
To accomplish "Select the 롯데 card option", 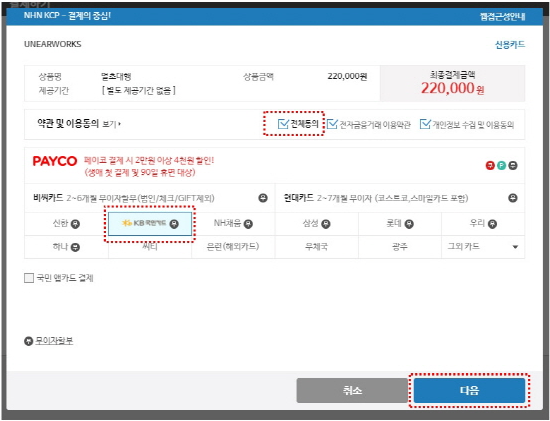I will [400, 224].
